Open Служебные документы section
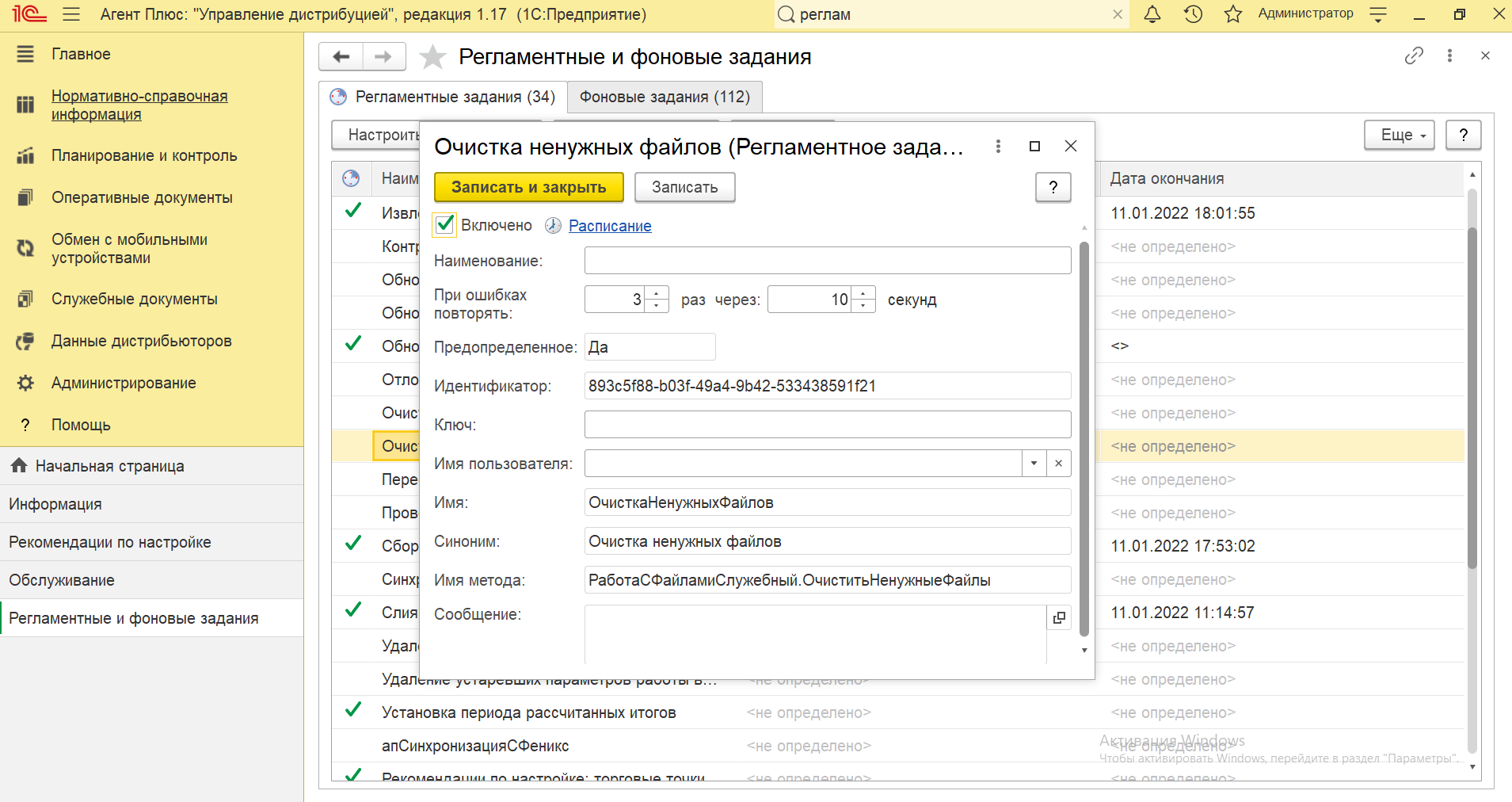Viewport: 1512px width, 802px height. [152, 299]
